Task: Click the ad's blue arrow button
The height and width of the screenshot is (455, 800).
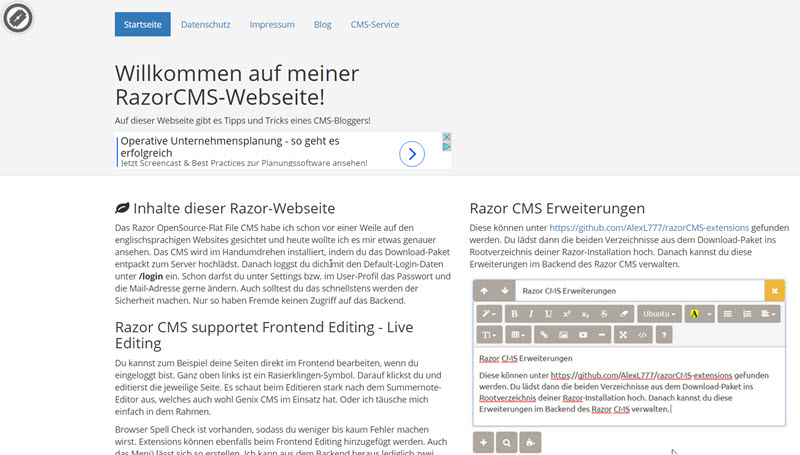Action: click(x=412, y=154)
